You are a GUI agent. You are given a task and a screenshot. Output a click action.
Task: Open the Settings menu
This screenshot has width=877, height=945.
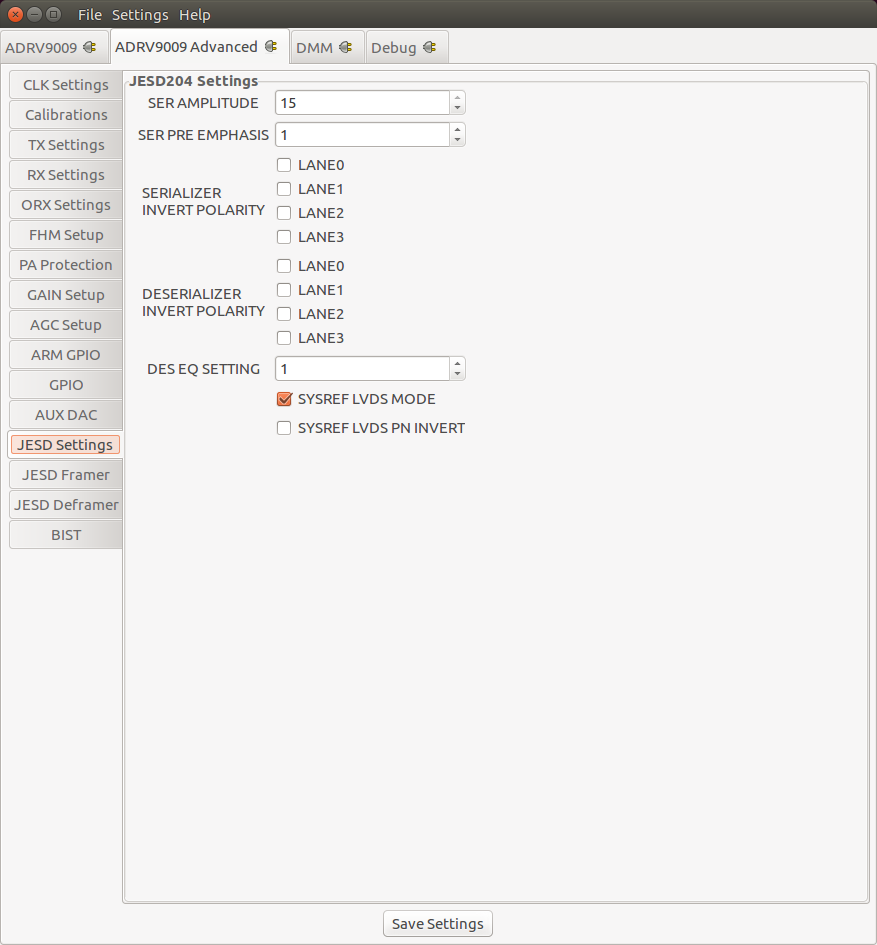coord(140,14)
